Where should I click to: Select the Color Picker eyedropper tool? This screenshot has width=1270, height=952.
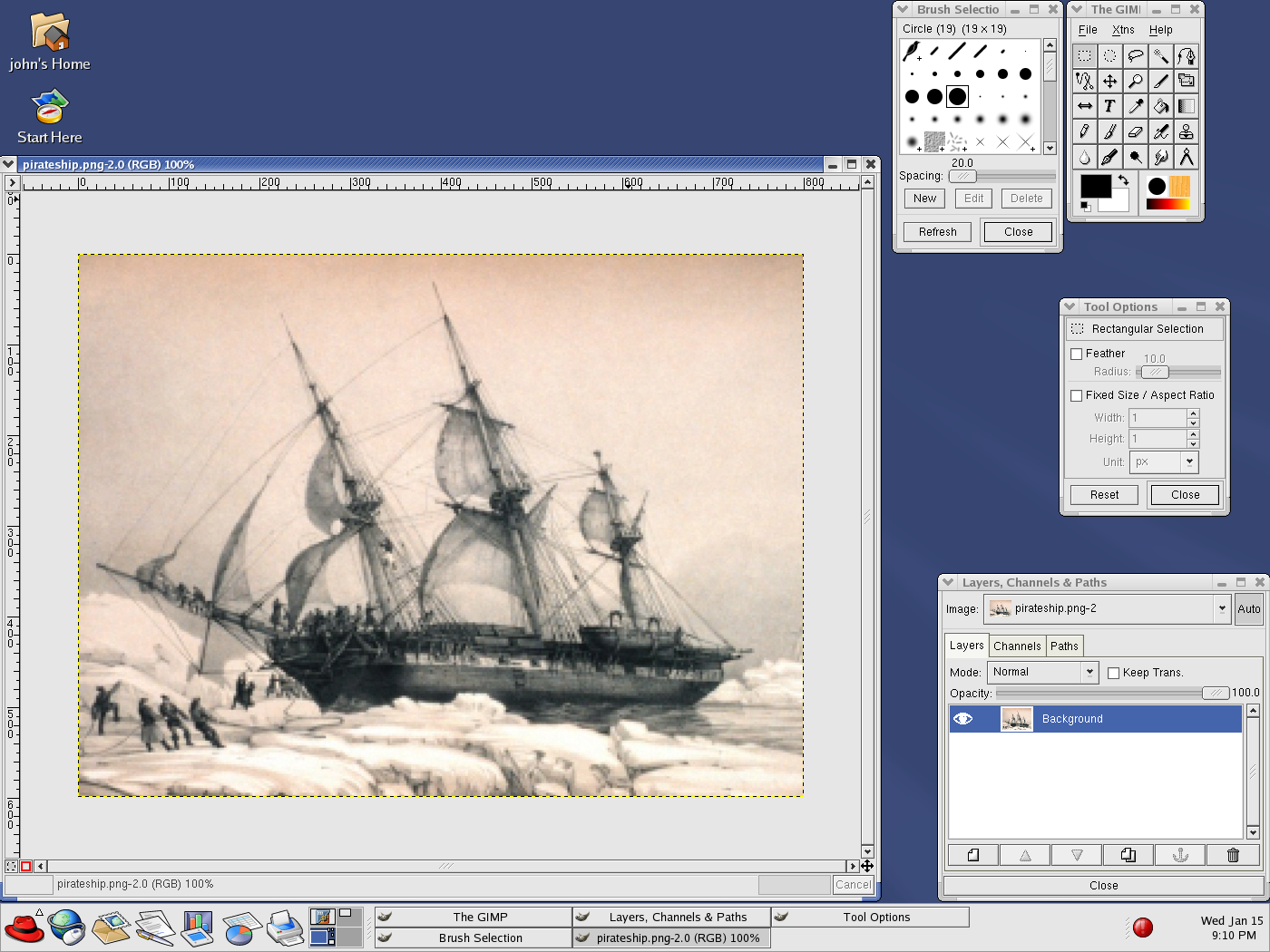pyautogui.click(x=1135, y=106)
